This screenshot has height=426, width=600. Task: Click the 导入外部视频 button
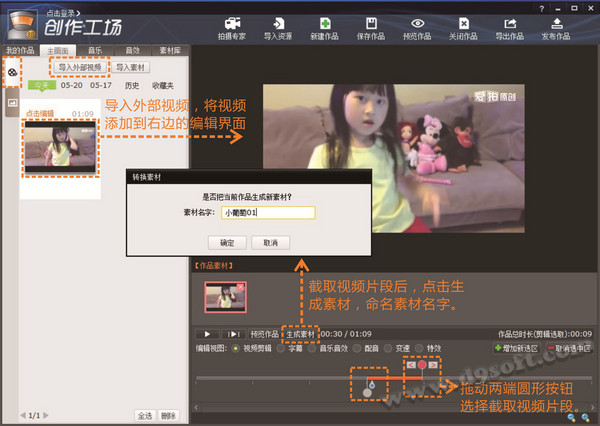pyautogui.click(x=80, y=67)
